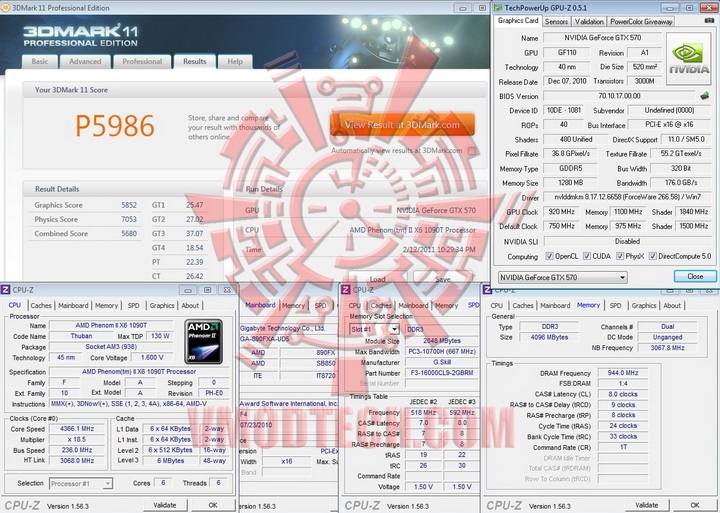Click the HT Link value 3068.0 MHz
Screen dimensions: 720x513
77,460
